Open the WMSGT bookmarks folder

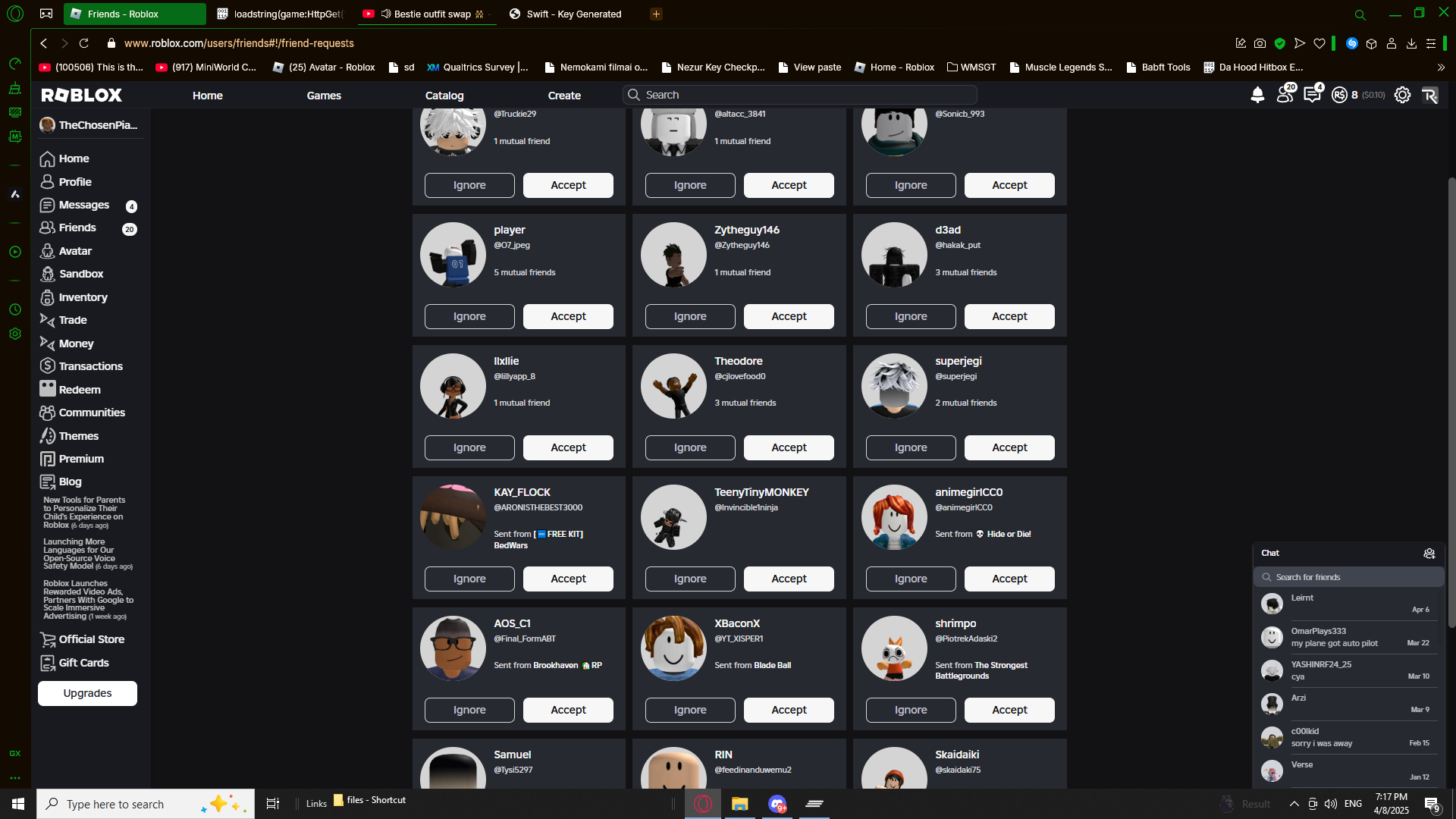971,67
